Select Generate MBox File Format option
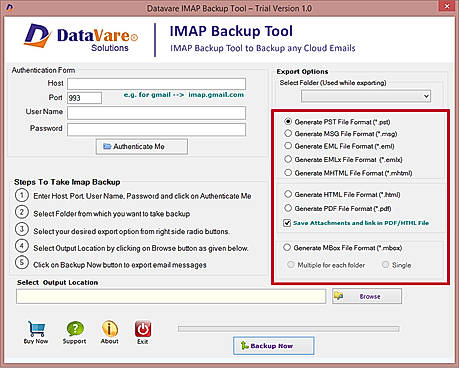459x368 pixels. tap(287, 247)
